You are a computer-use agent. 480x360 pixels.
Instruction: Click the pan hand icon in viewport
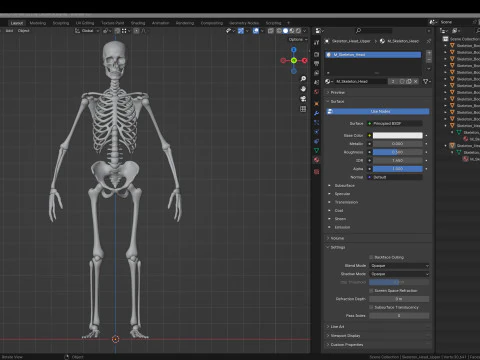tap(303, 89)
